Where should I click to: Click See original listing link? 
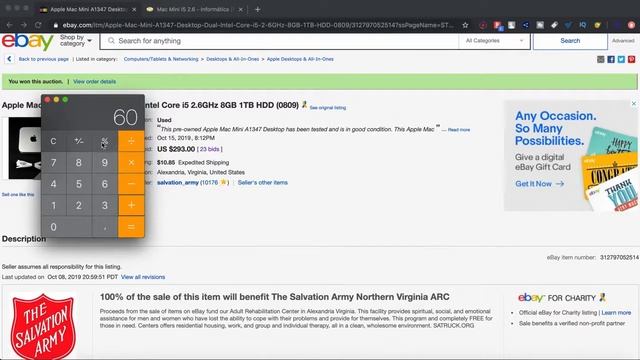pyautogui.click(x=327, y=108)
